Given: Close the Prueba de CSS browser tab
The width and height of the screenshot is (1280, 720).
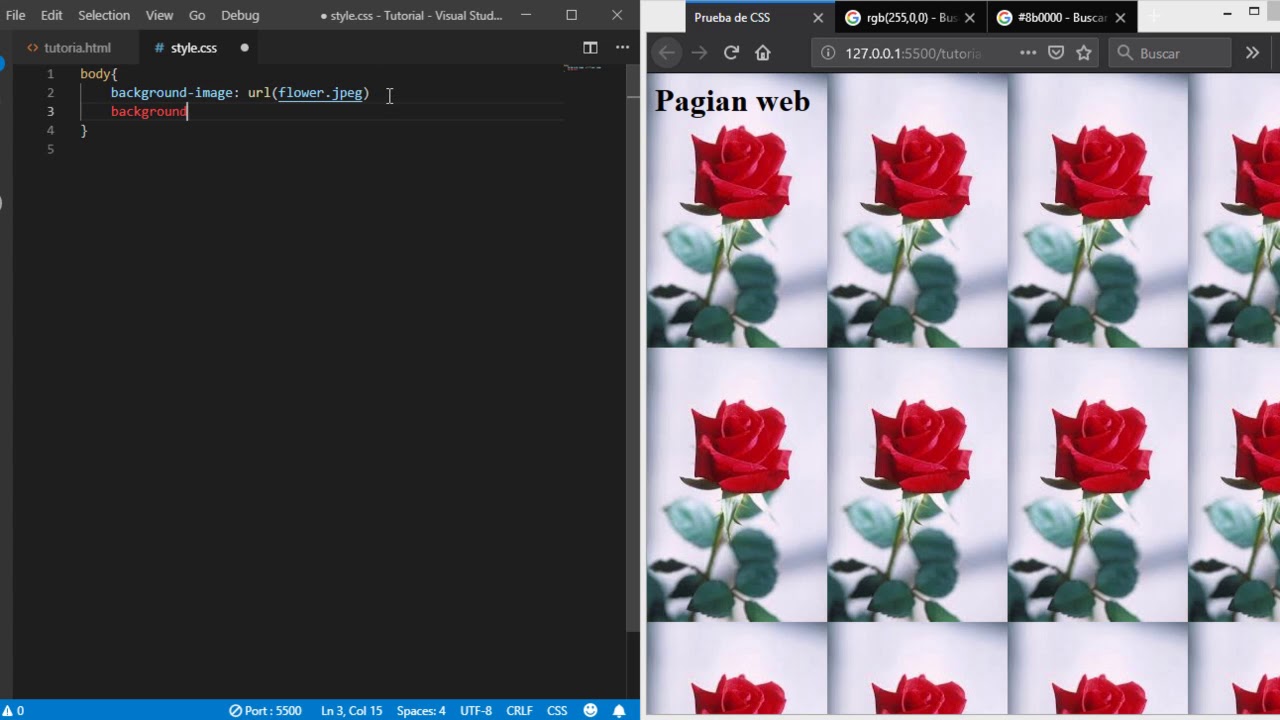Looking at the screenshot, I should 818,18.
